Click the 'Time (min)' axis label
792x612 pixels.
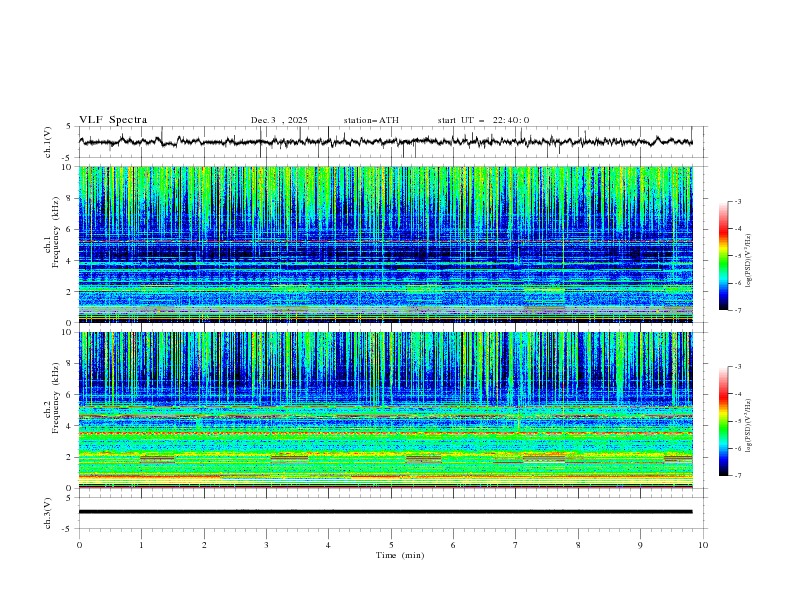400,555
